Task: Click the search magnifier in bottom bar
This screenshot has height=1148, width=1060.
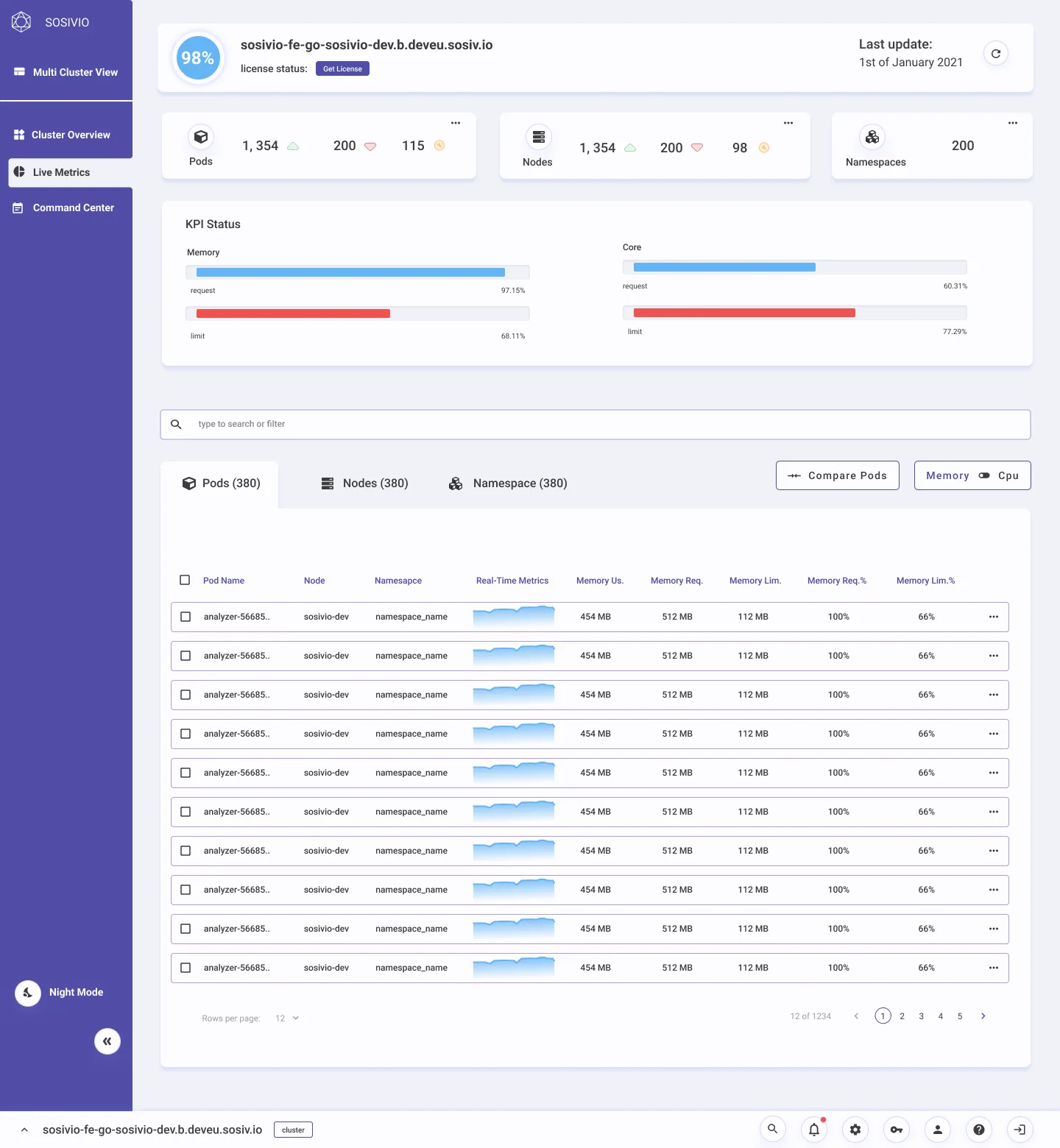Action: 772,1129
